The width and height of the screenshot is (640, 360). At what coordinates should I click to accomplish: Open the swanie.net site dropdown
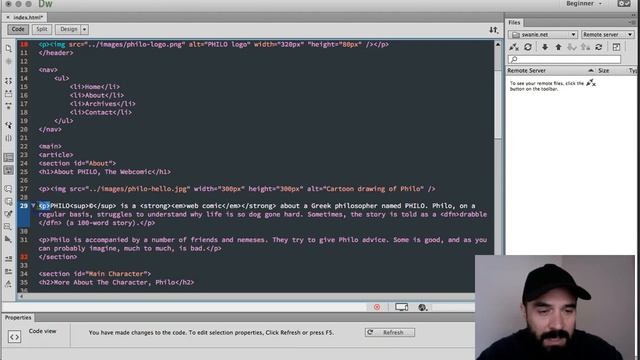(x=543, y=35)
